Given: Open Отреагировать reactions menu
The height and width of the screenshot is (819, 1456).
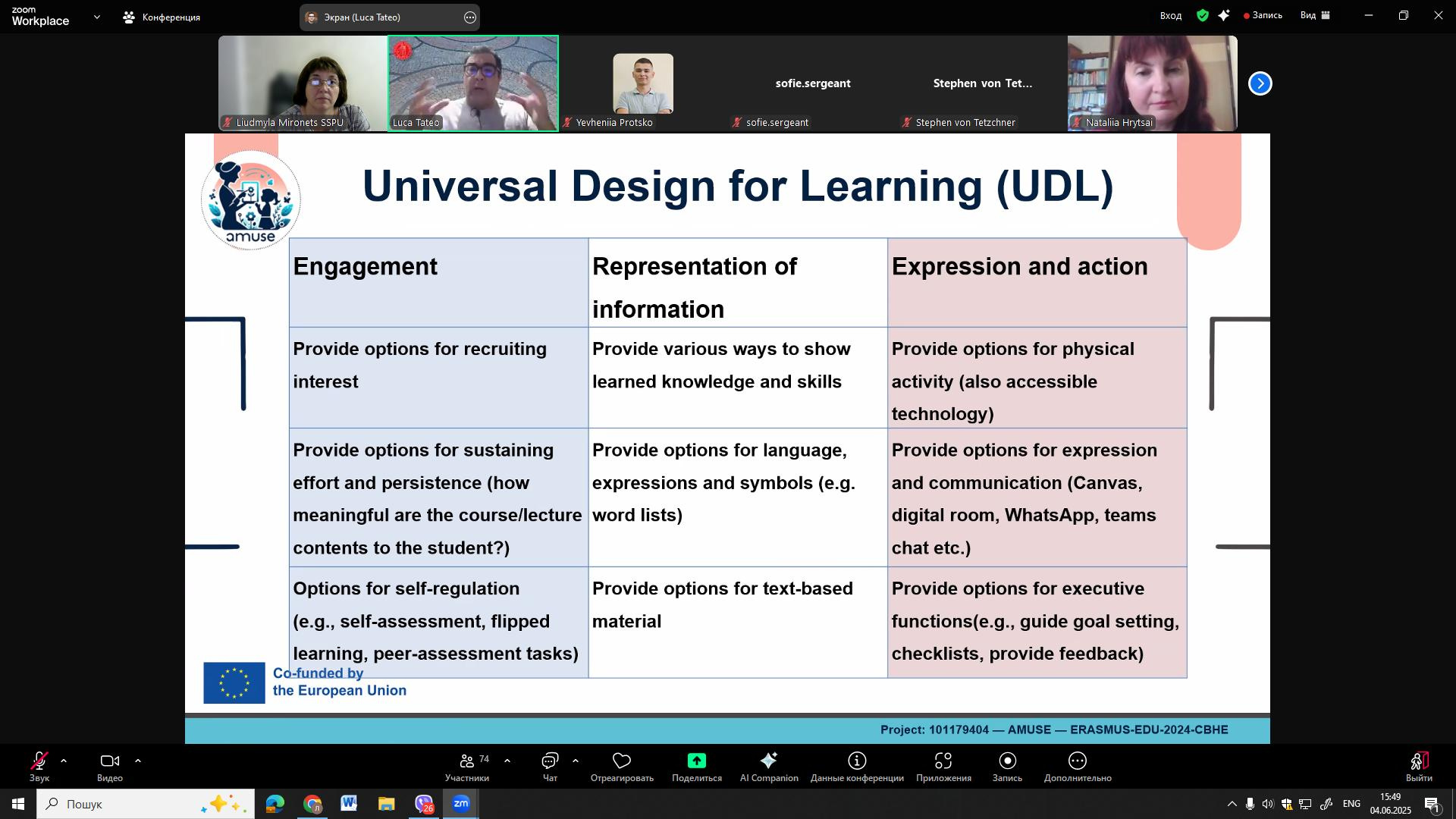Looking at the screenshot, I should coord(622,767).
